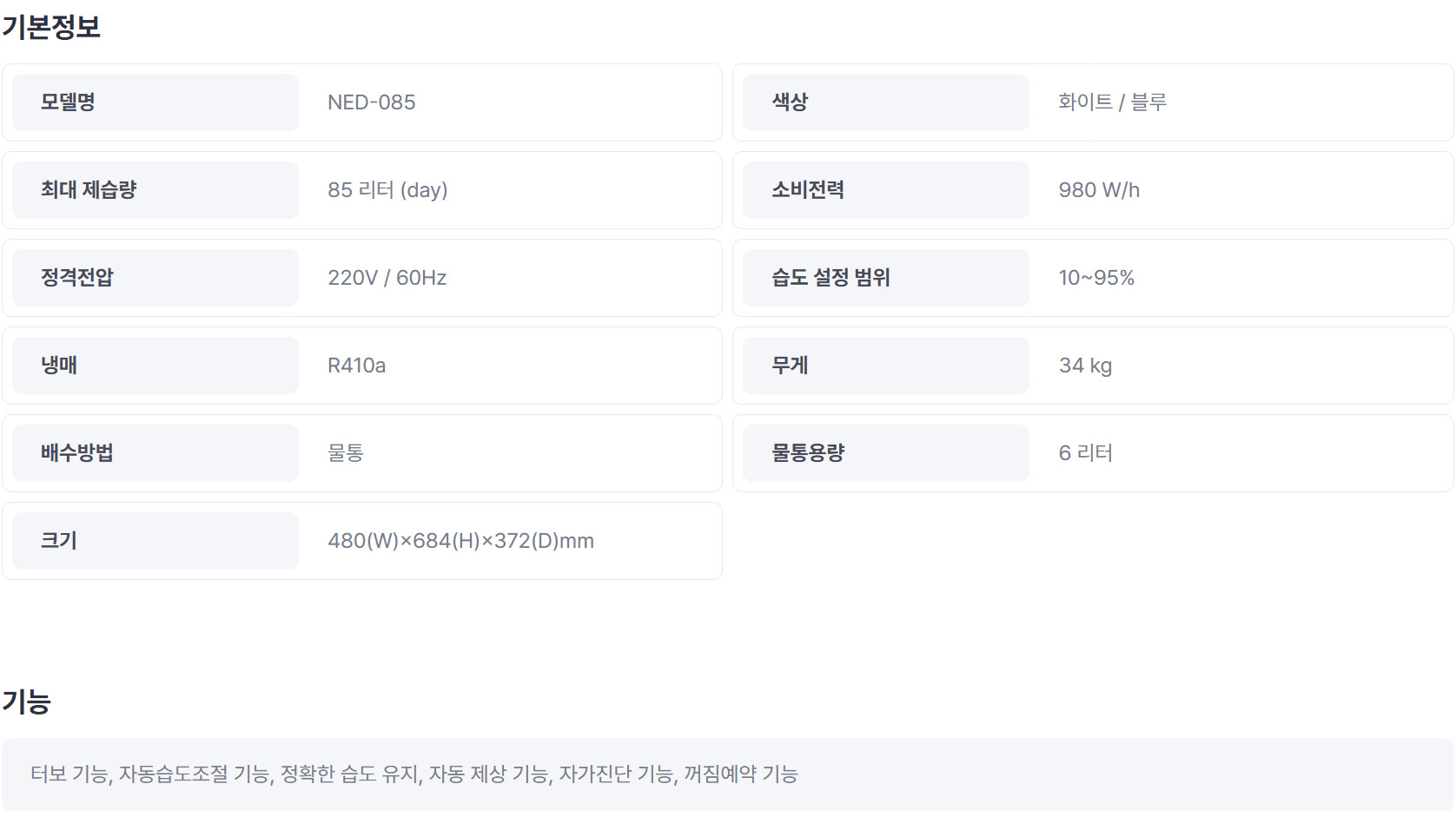Select the 색상 label cell

tap(885, 102)
